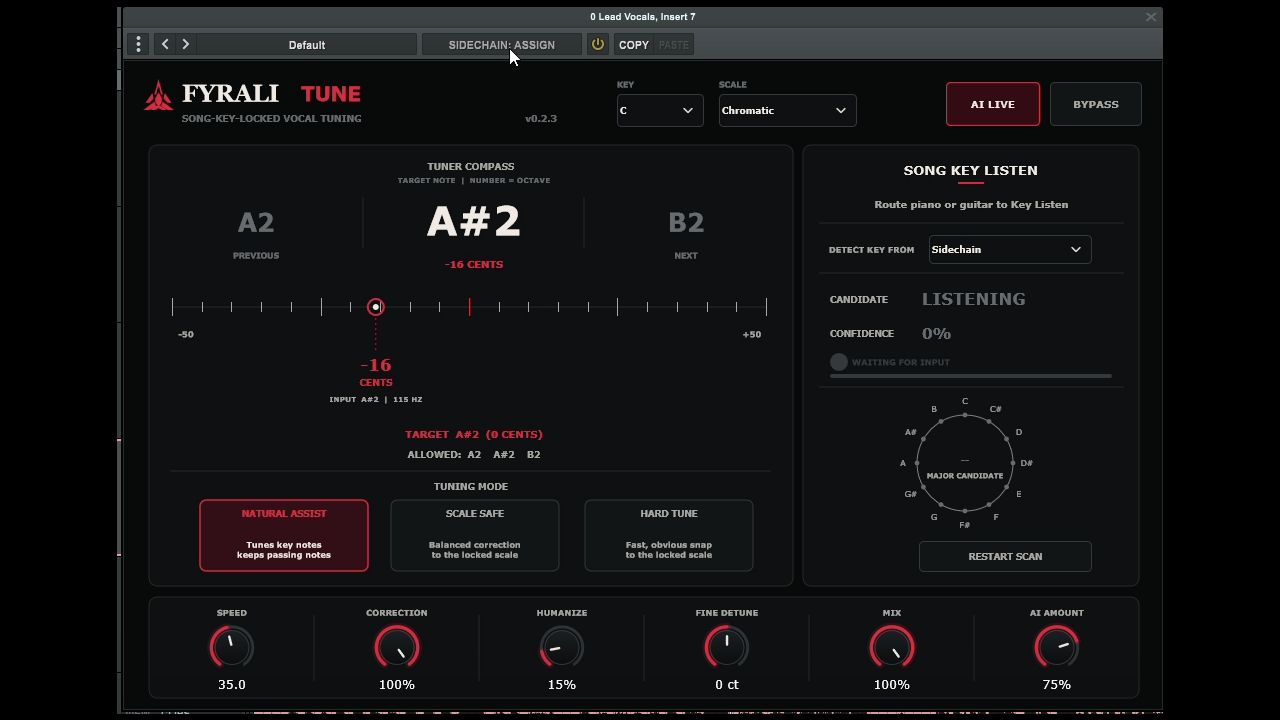This screenshot has width=1280, height=720.
Task: Click the 0% confidence value
Action: [936, 333]
